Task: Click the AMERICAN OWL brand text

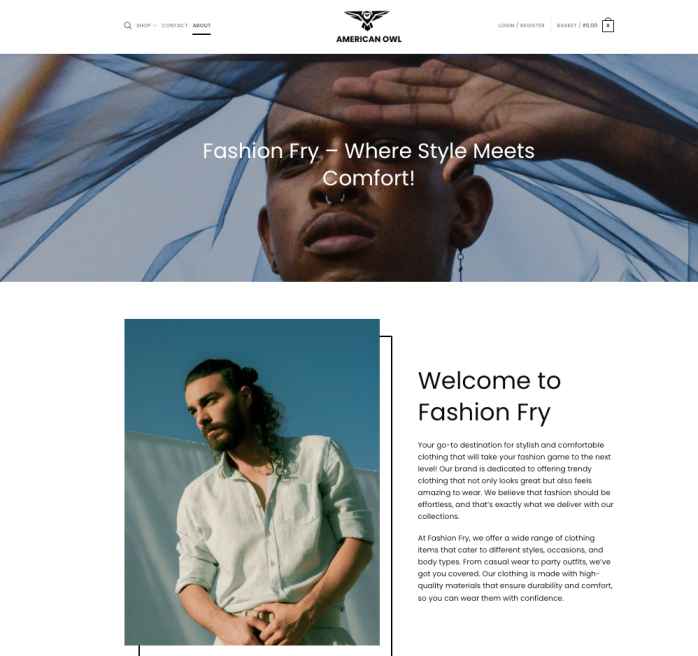Action: tap(369, 39)
